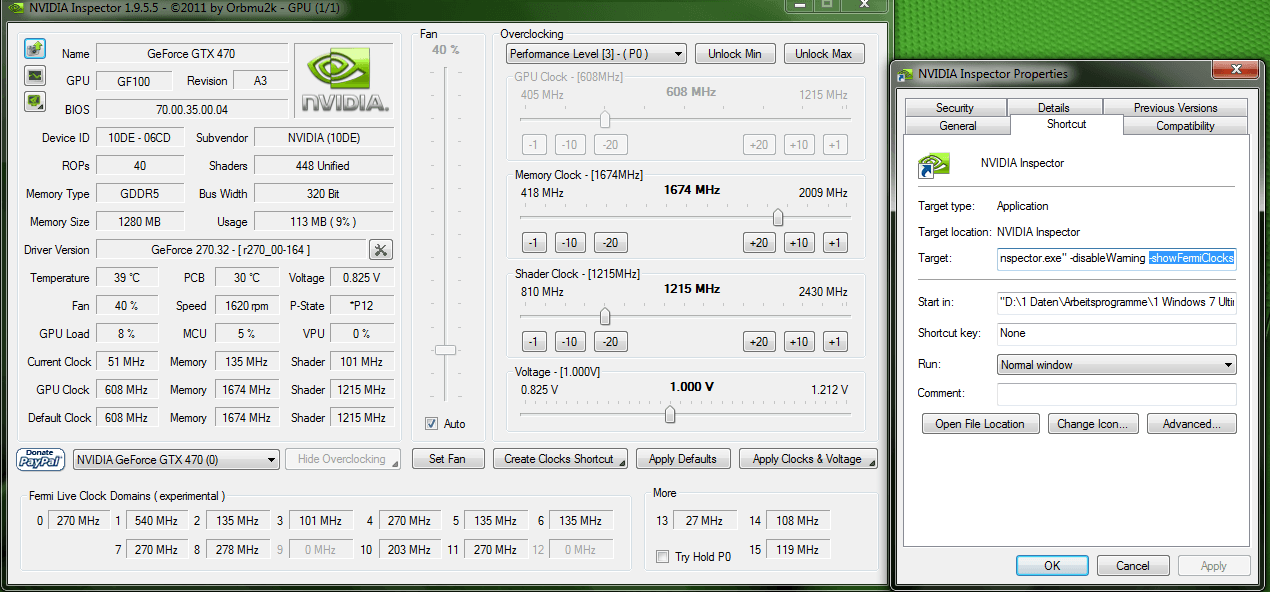Screen dimensions: 1270x592
Task: Select the Shortcut tab
Action: [1067, 124]
